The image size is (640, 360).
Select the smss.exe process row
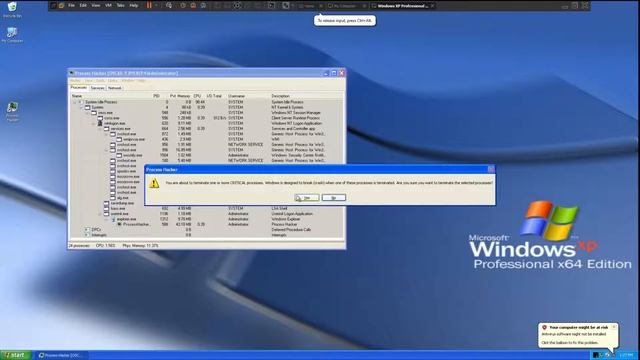[x=206, y=113]
